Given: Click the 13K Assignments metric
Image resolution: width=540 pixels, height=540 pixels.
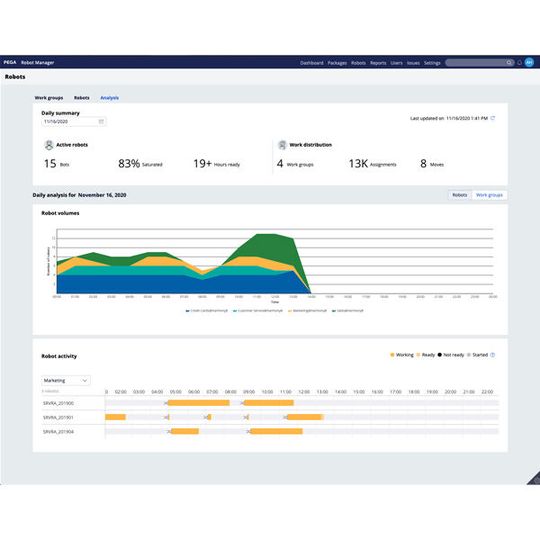Looking at the screenshot, I should 372,164.
